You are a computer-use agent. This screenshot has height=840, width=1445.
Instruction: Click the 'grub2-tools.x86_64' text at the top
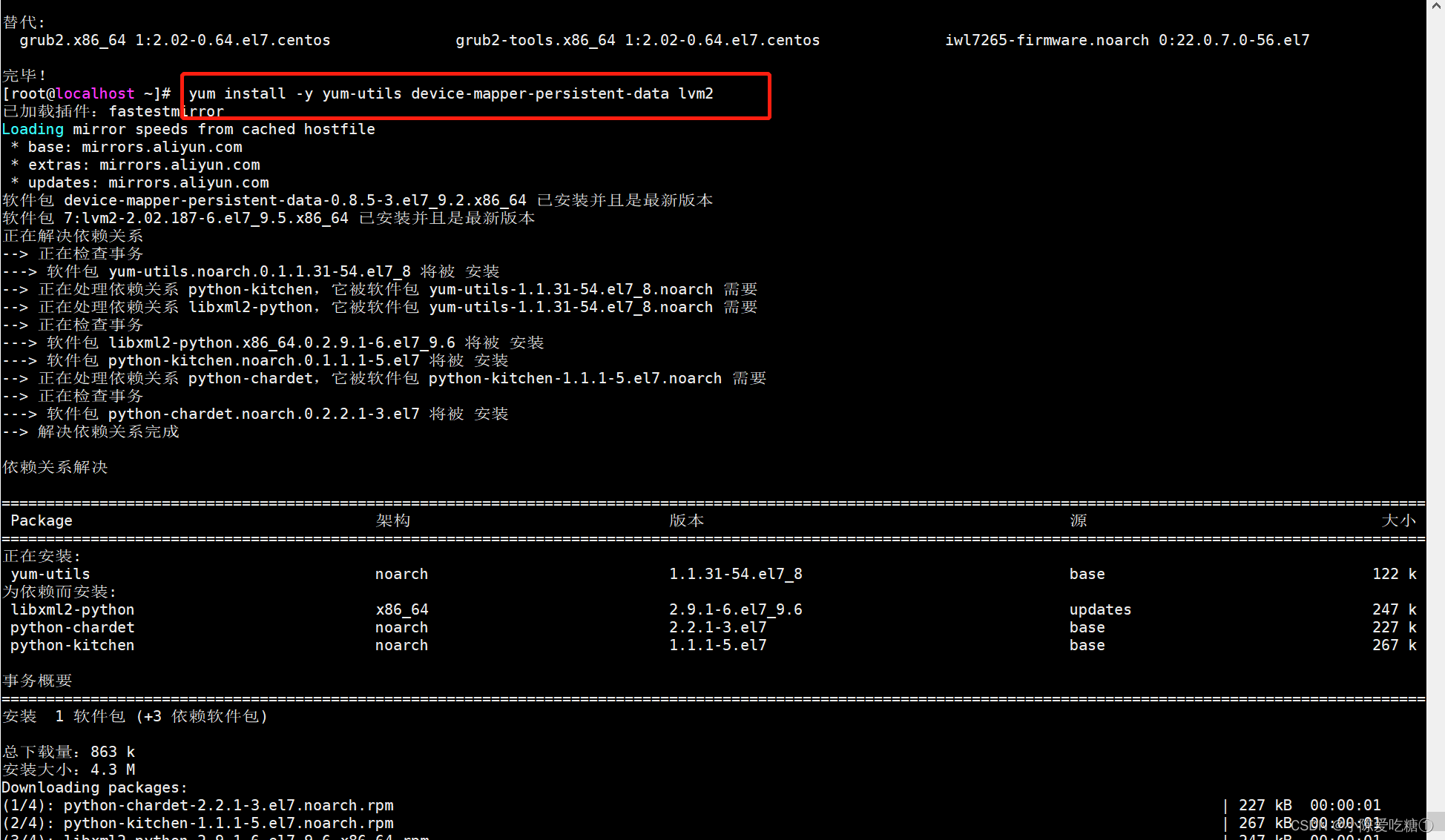click(x=535, y=41)
